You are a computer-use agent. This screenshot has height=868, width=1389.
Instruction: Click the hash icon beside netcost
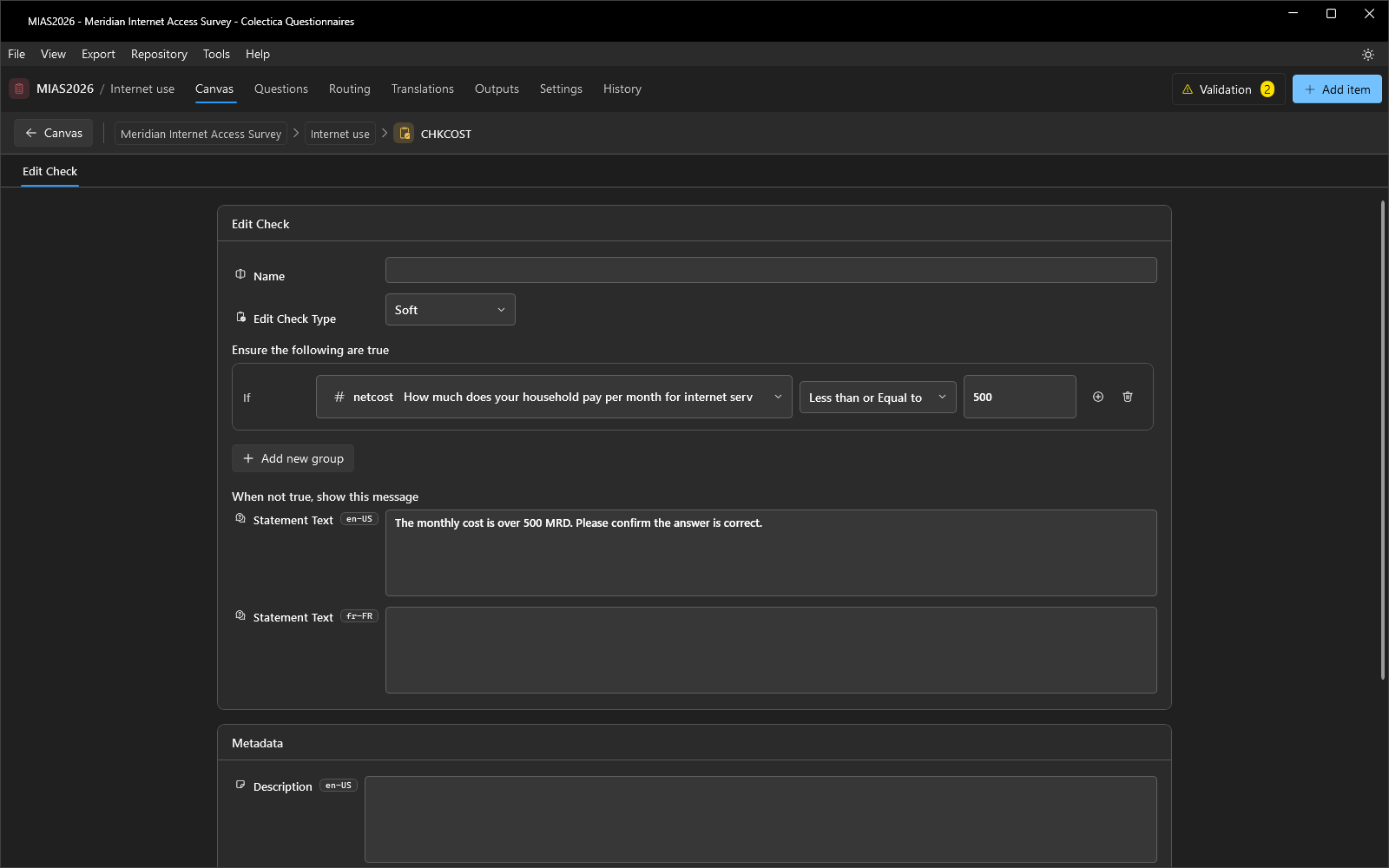tap(339, 397)
